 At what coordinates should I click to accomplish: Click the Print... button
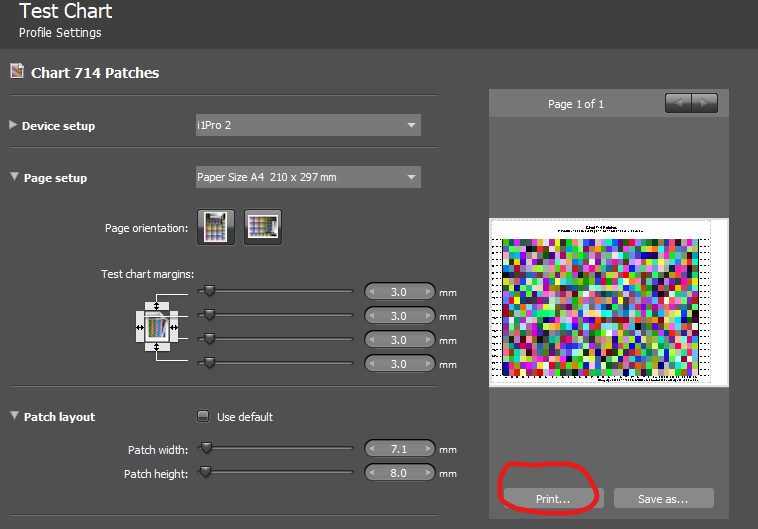[552, 498]
